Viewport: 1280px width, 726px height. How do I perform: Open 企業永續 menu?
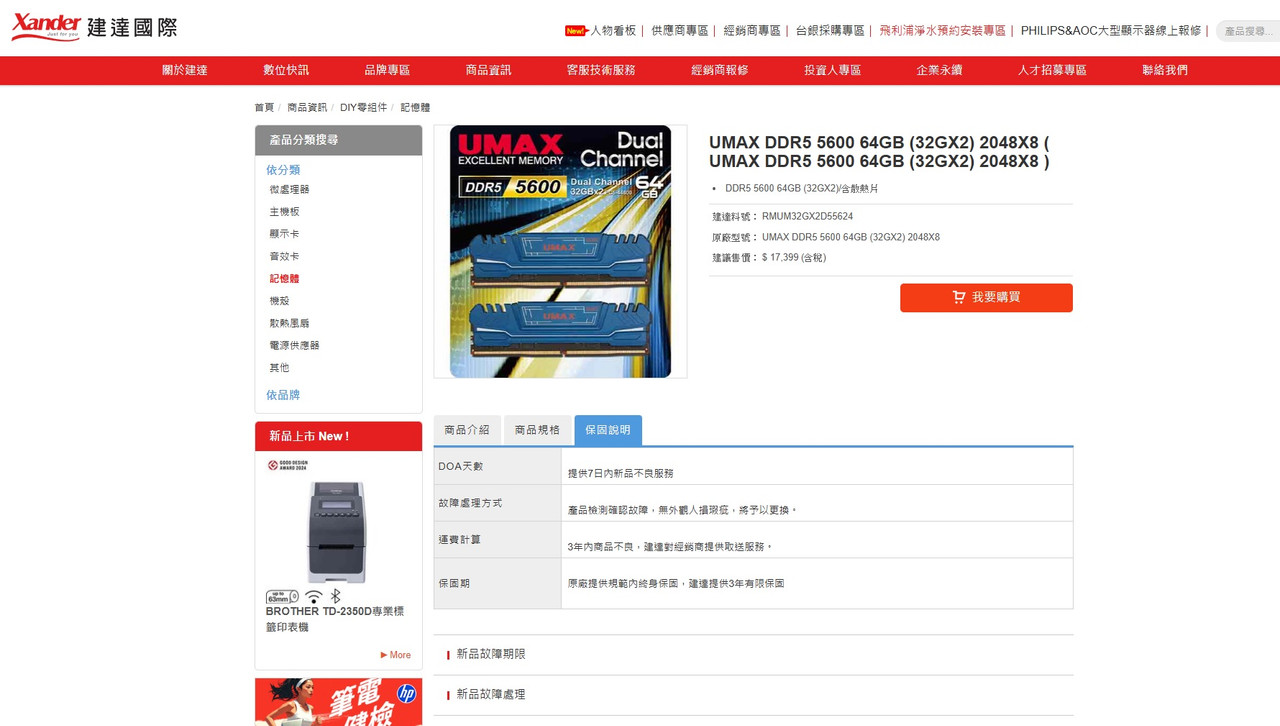[x=939, y=70]
